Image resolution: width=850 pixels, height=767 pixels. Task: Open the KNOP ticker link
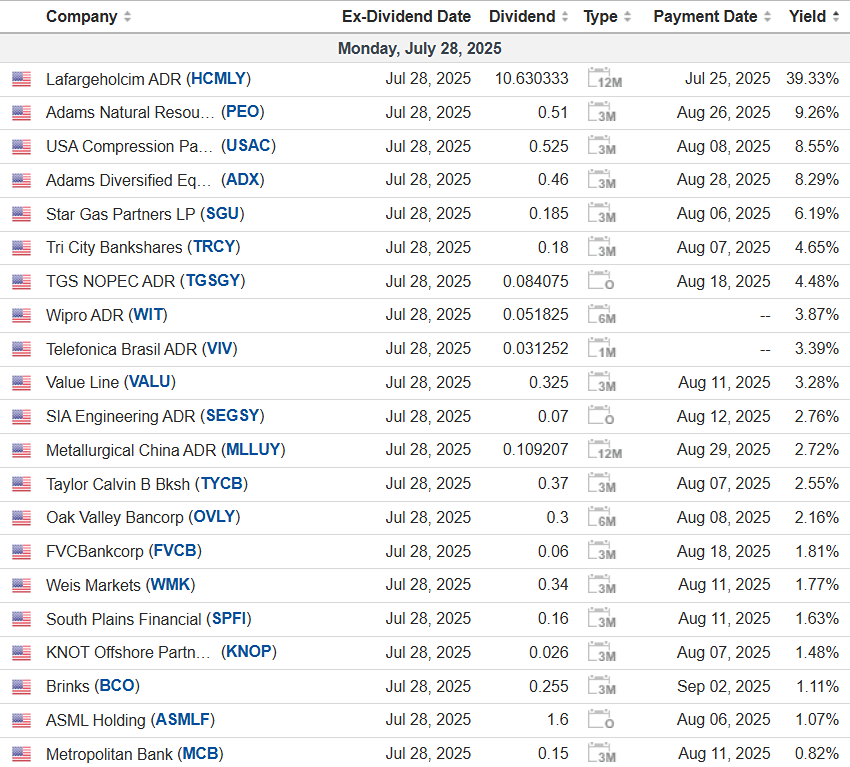pos(249,652)
